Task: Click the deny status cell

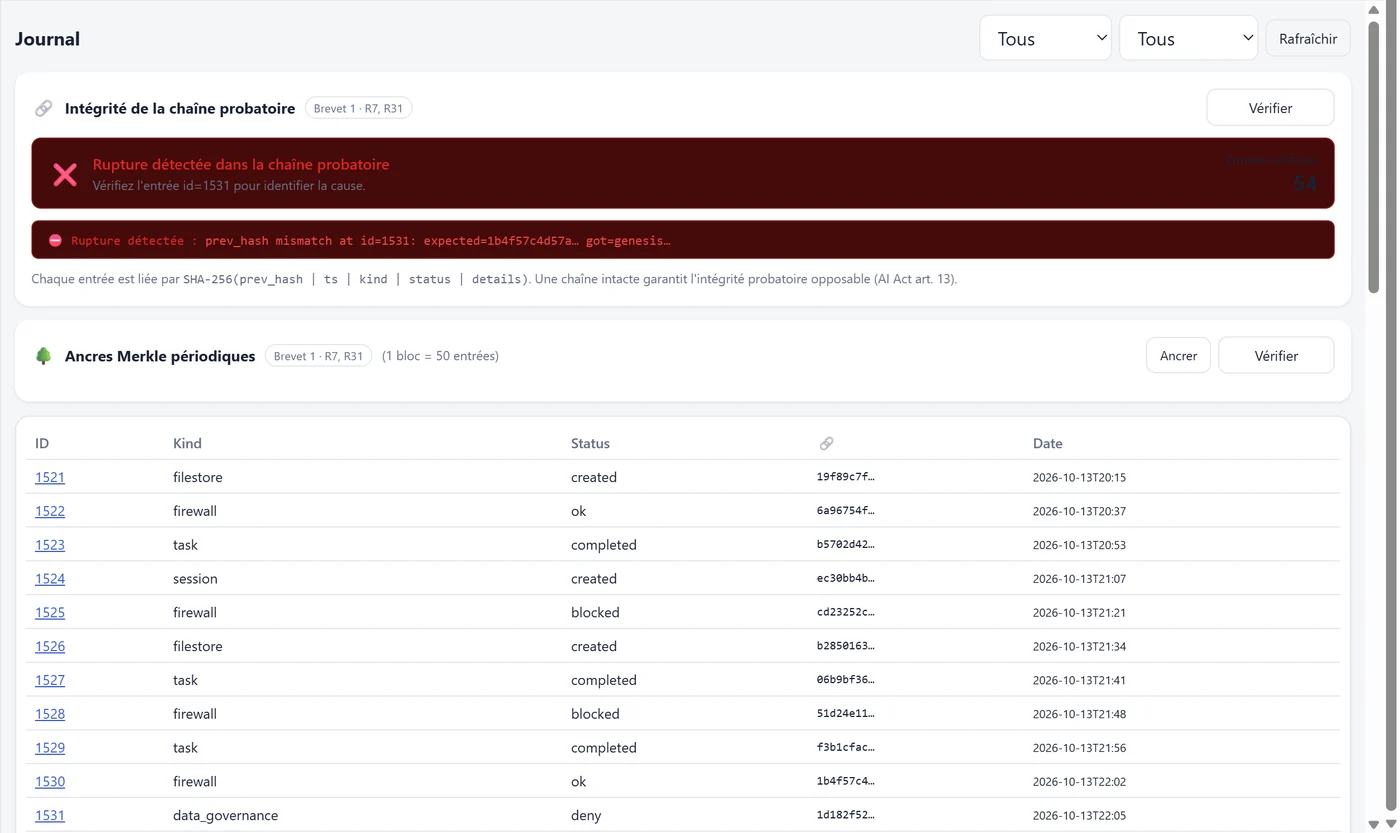Action: (586, 815)
